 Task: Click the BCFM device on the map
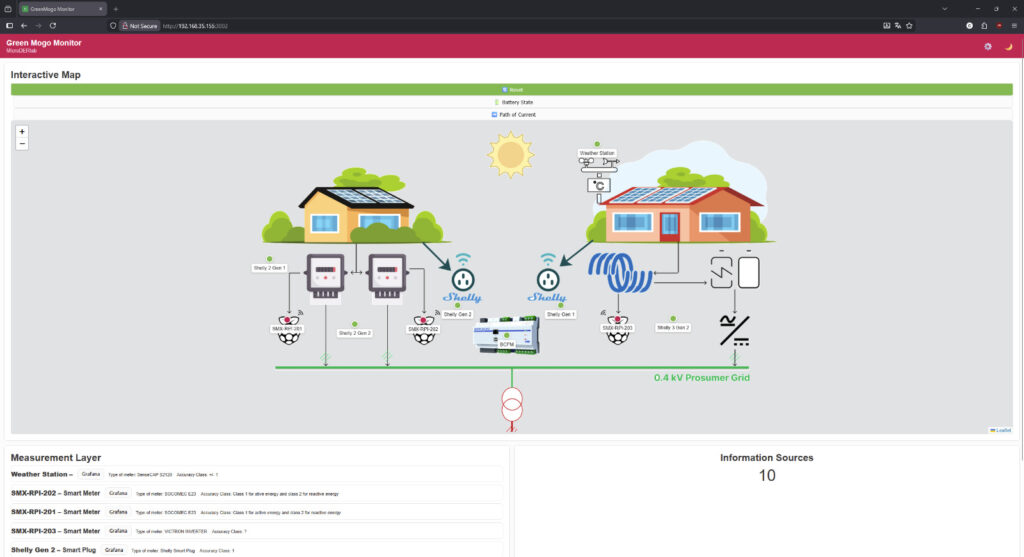point(506,335)
